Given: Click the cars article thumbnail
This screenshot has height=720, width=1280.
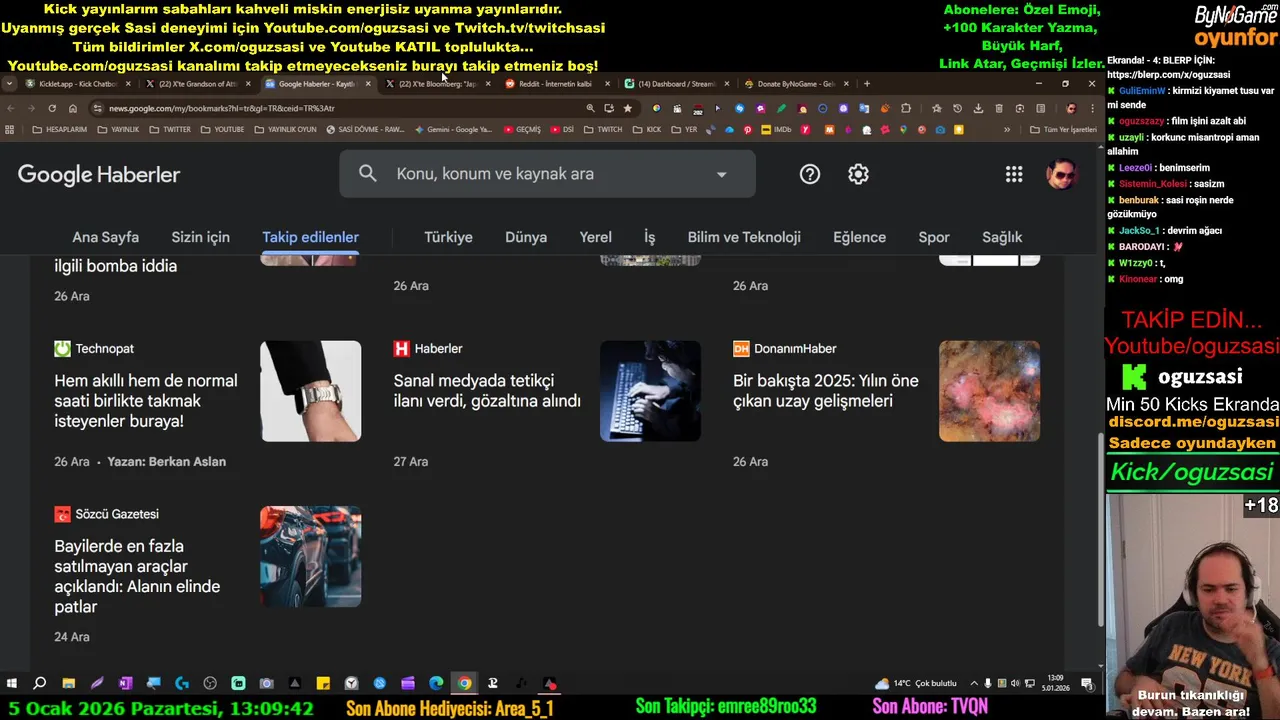Looking at the screenshot, I should pyautogui.click(x=311, y=556).
